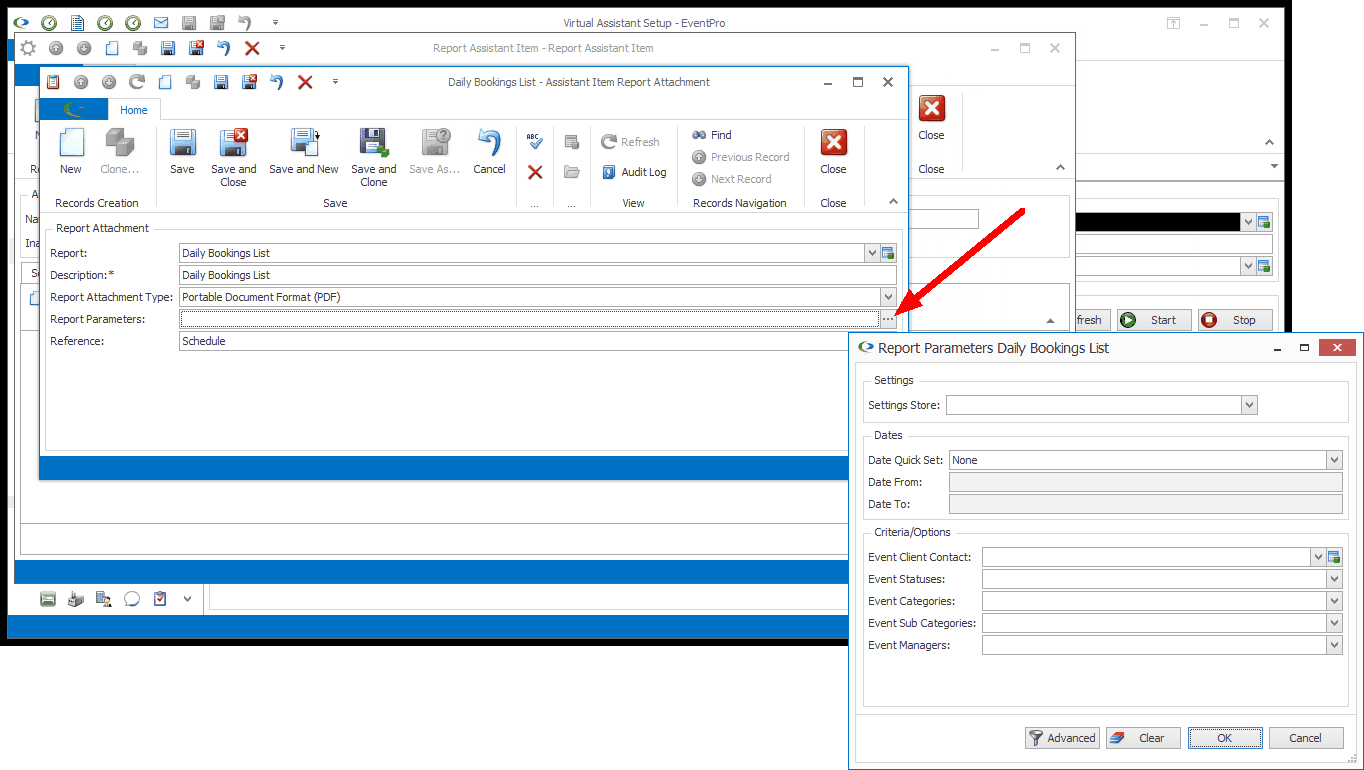Image resolution: width=1364 pixels, height=770 pixels.
Task: Open the Audit Log view
Action: tap(634, 172)
